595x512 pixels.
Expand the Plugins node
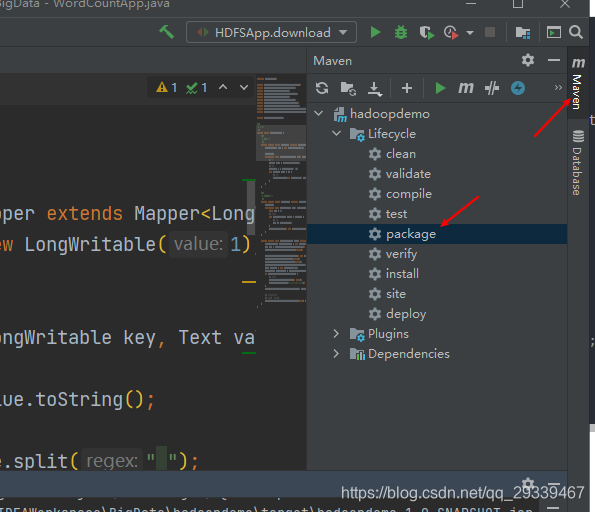(336, 334)
